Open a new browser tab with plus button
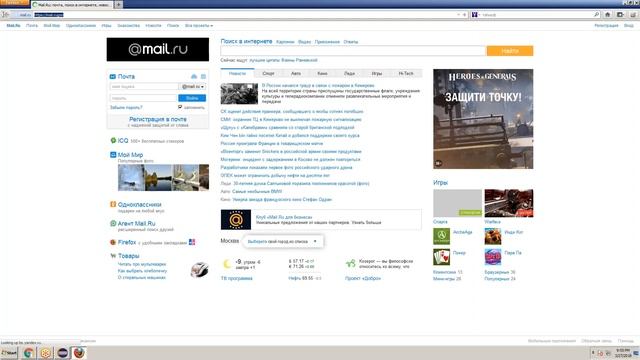Image resolution: width=640 pixels, height=360 pixels. click(x=118, y=4)
